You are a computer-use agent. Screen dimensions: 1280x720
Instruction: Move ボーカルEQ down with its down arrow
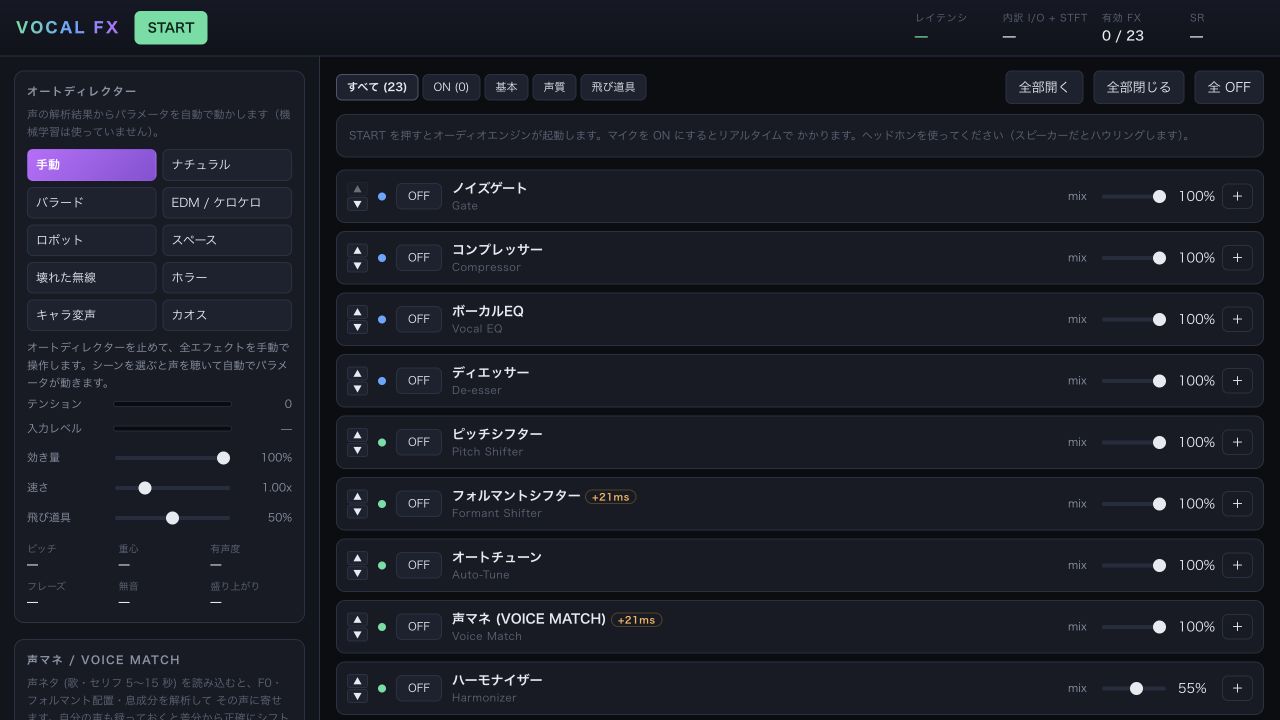[357, 327]
